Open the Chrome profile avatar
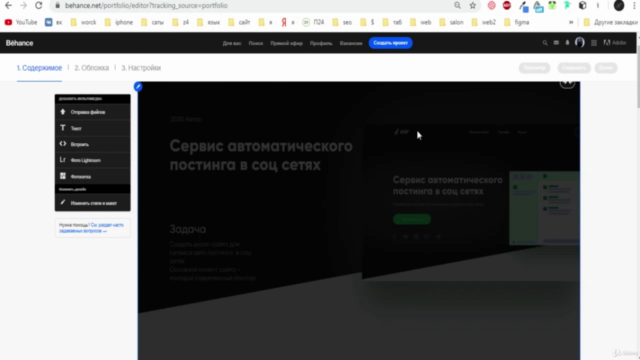The width and height of the screenshot is (640, 360). tap(619, 6)
